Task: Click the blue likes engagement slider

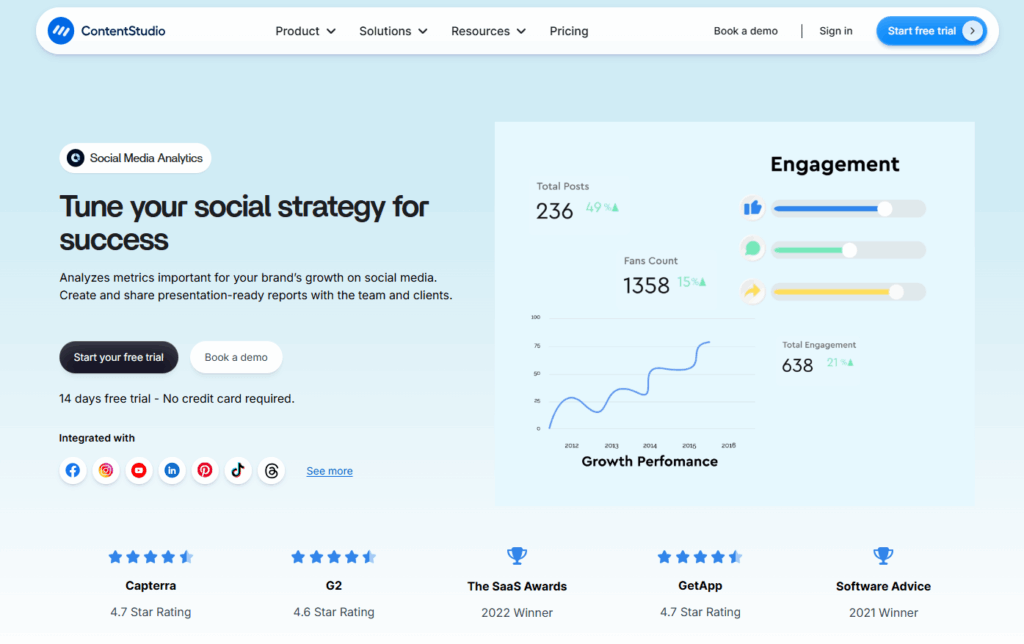Action: tap(848, 209)
